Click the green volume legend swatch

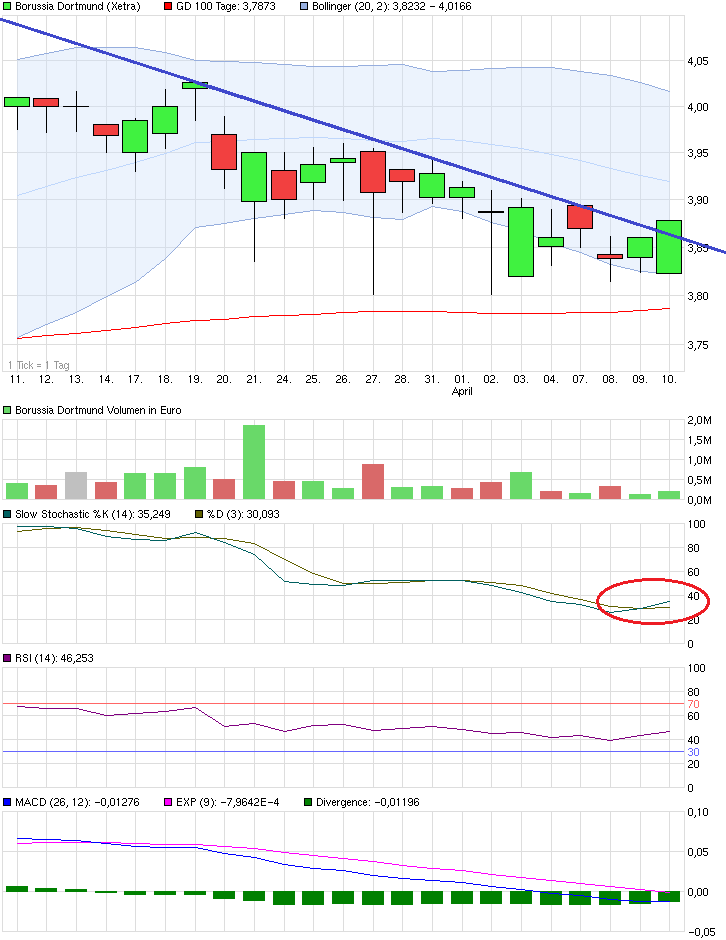7,411
